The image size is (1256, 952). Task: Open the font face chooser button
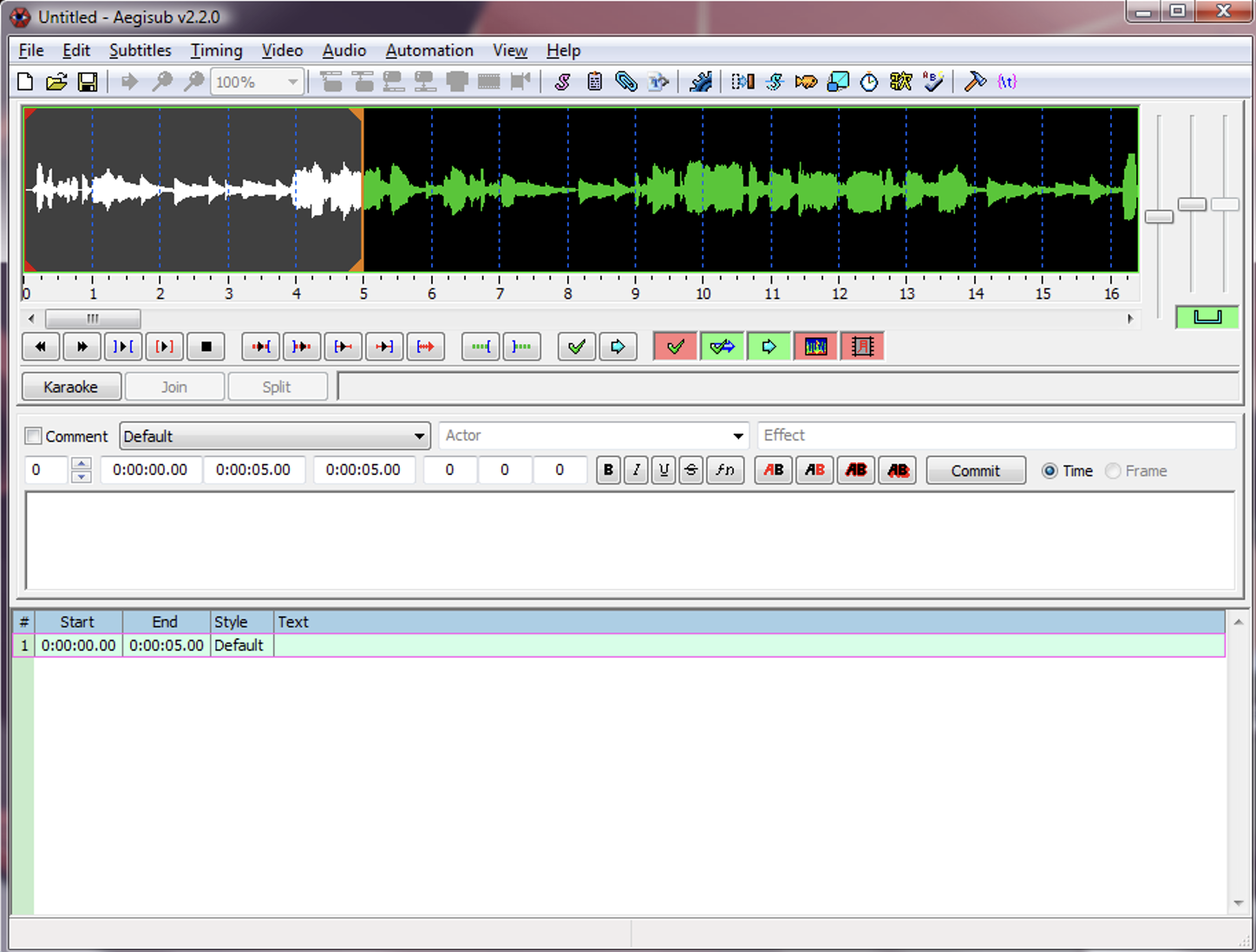[724, 470]
